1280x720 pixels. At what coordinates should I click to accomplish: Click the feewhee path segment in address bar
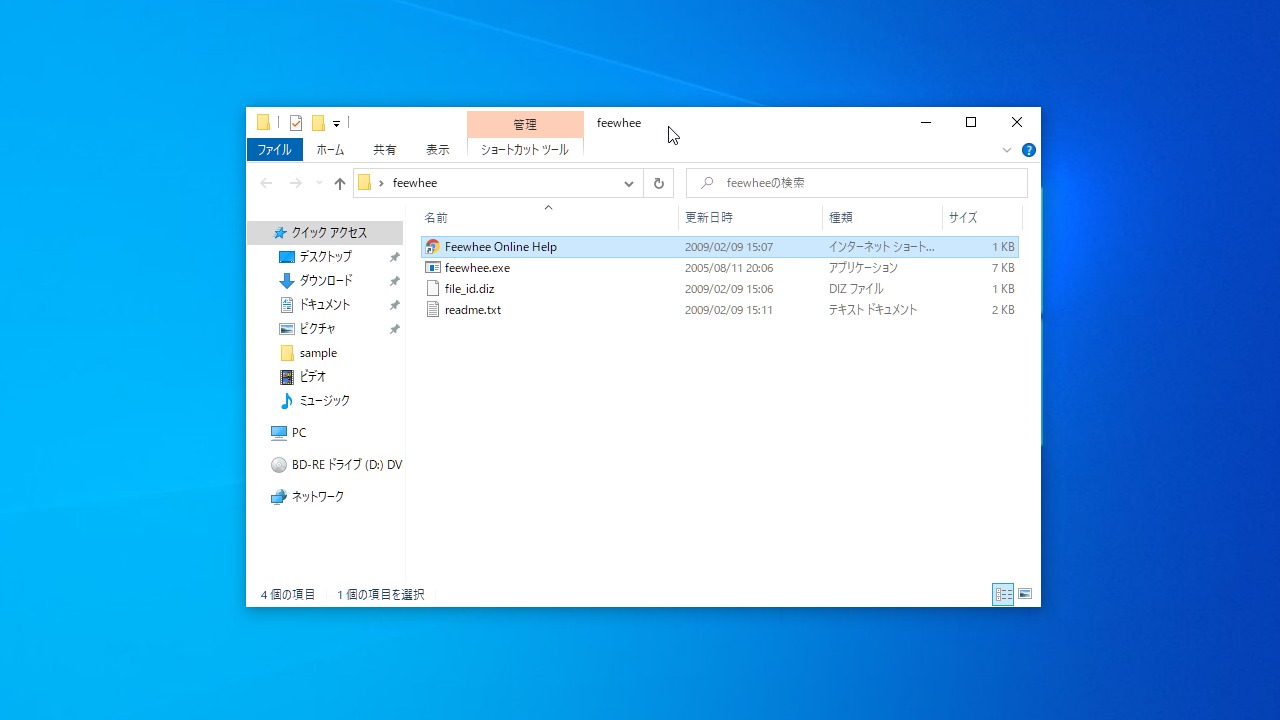[x=415, y=183]
